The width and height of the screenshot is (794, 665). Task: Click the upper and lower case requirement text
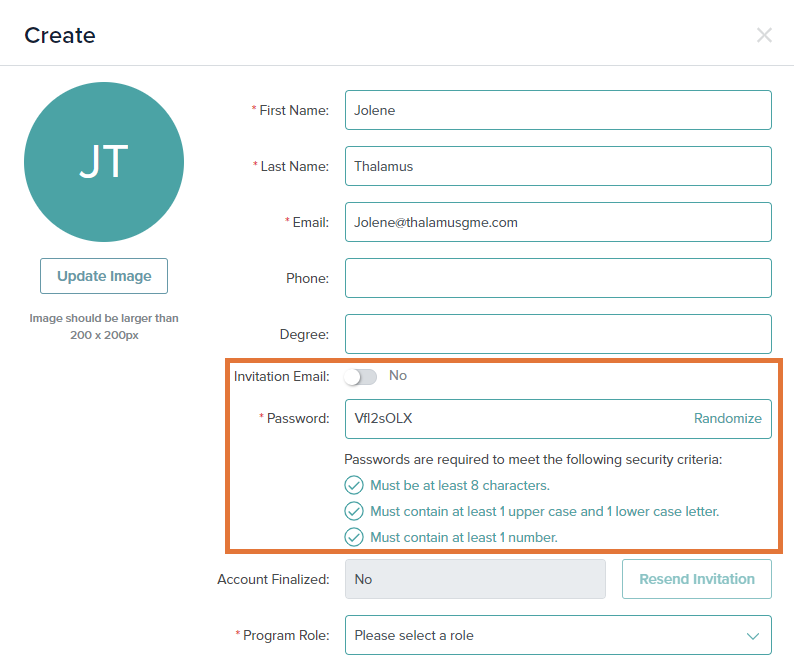[x=544, y=512]
